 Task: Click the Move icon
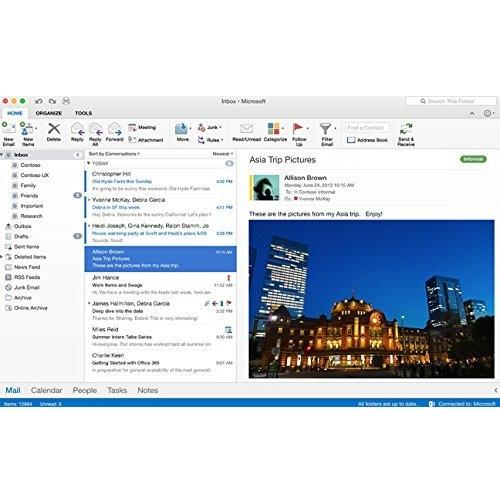coord(182,129)
